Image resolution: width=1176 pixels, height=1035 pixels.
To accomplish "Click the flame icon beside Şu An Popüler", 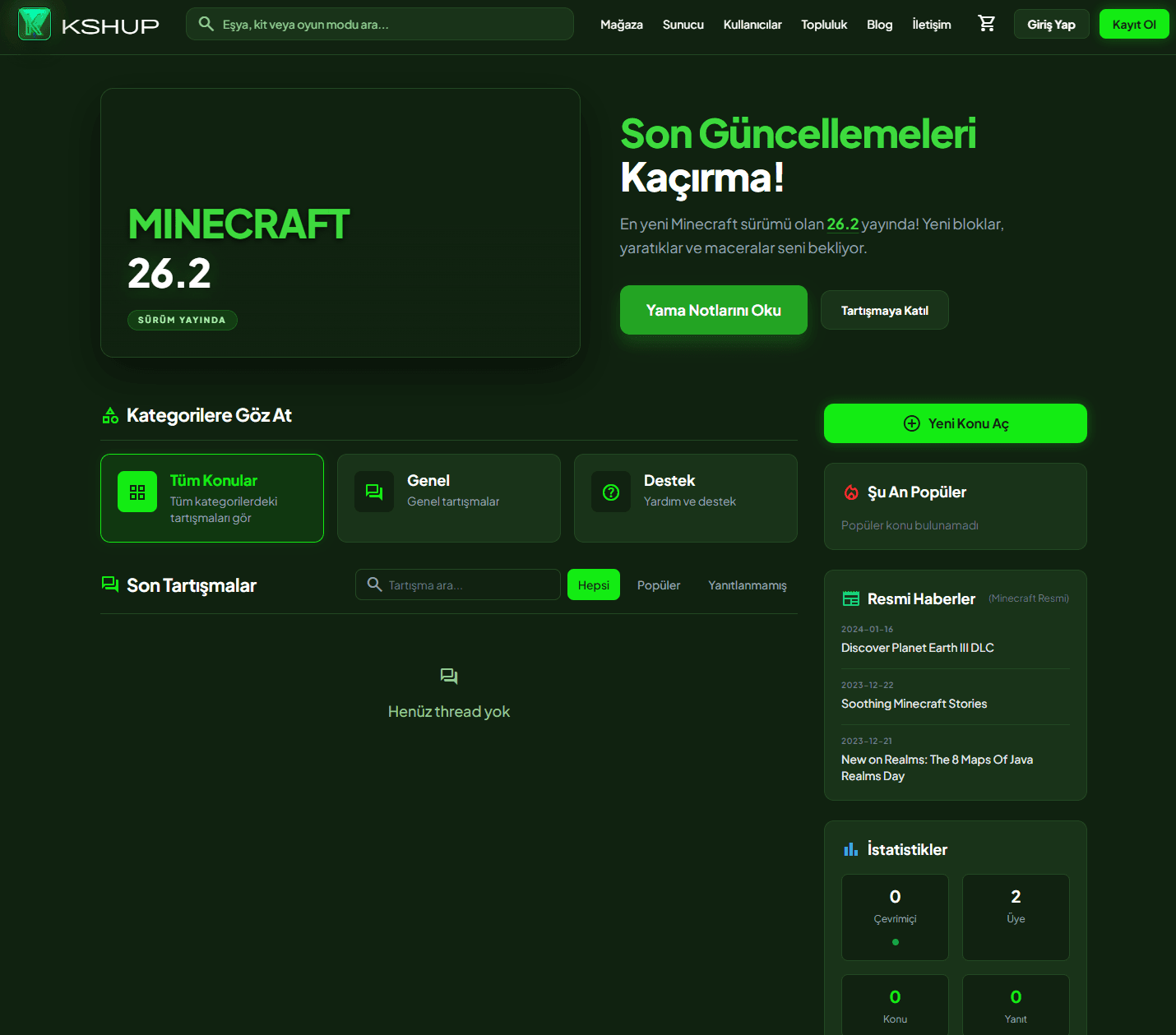I will click(851, 492).
